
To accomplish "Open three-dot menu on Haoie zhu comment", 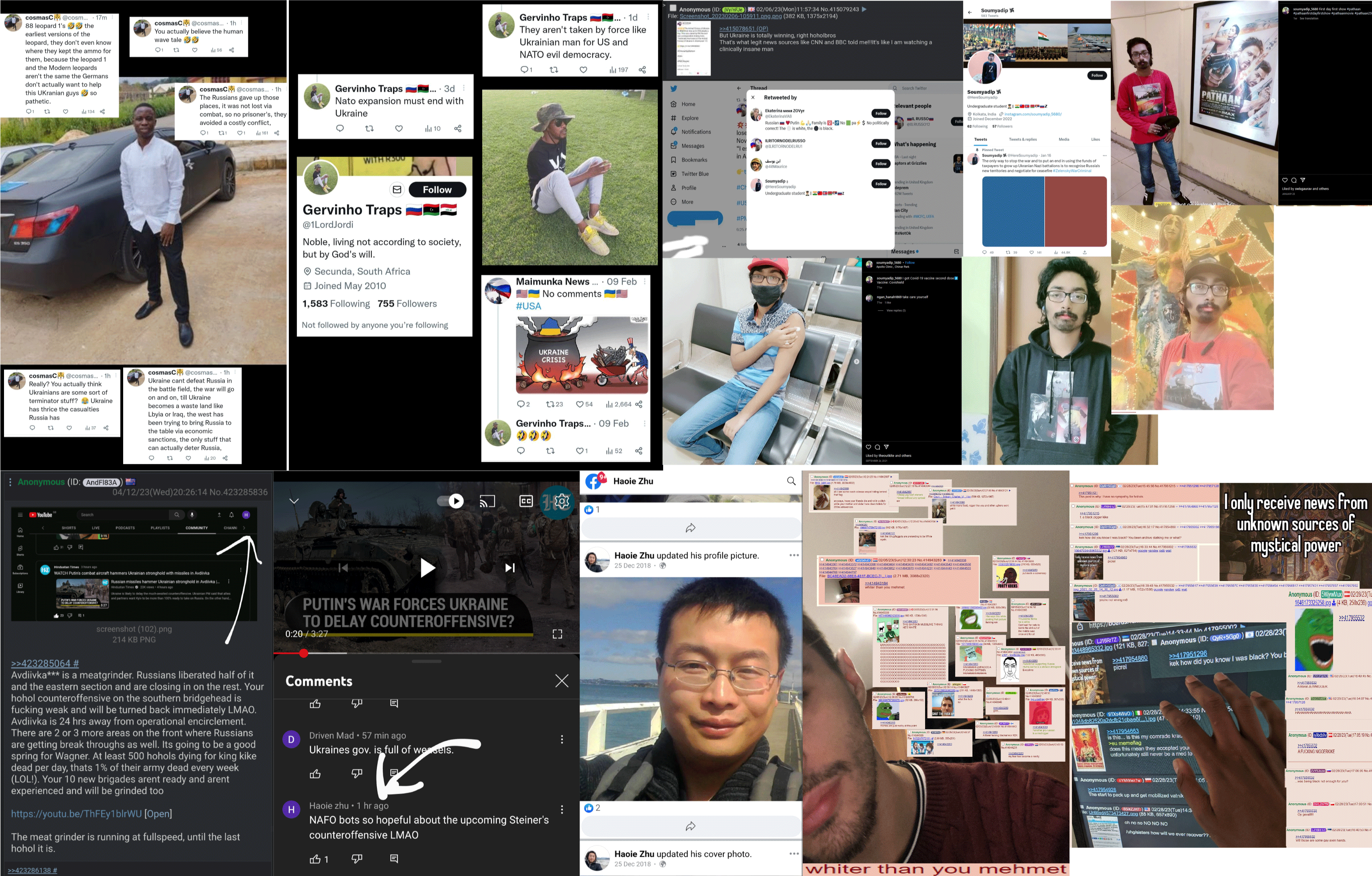I will (562, 810).
